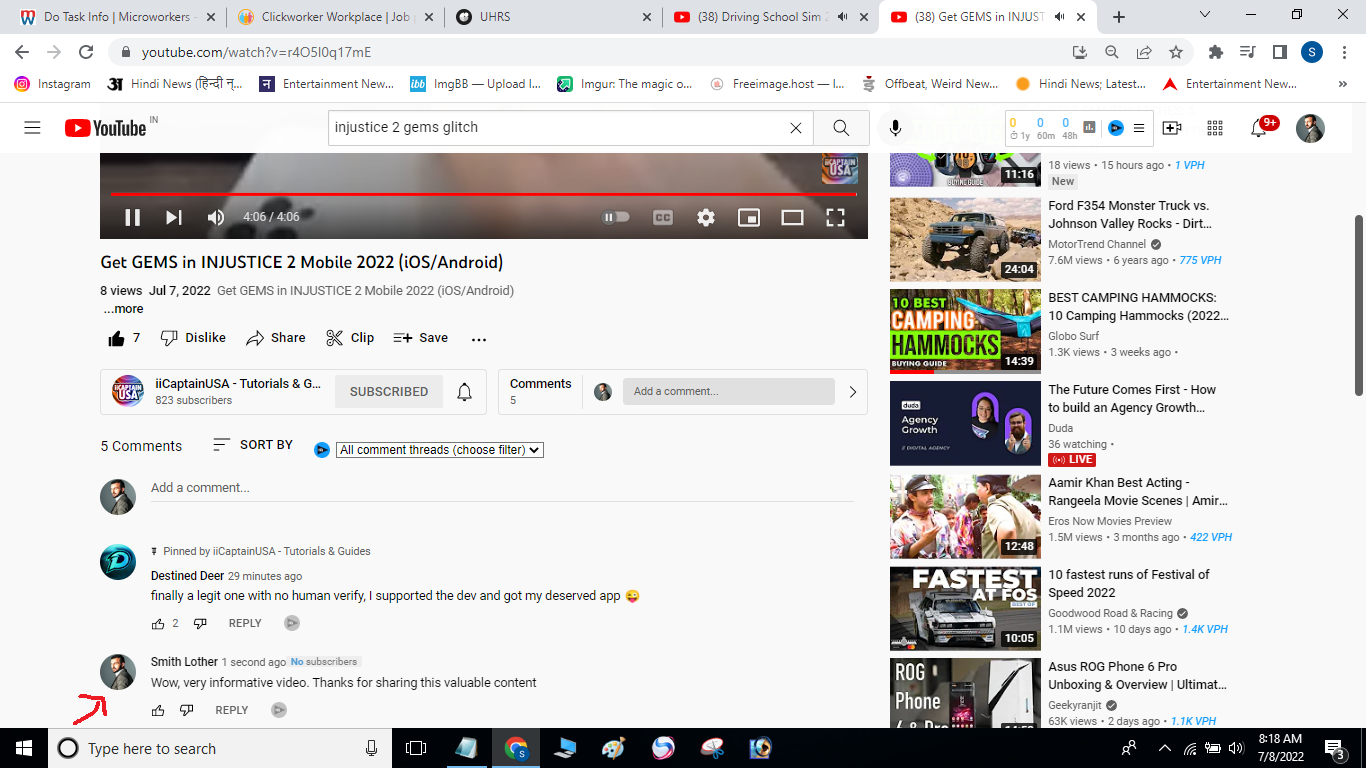Show hidden system tray icons
This screenshot has height=768, width=1366.
pyautogui.click(x=1164, y=748)
